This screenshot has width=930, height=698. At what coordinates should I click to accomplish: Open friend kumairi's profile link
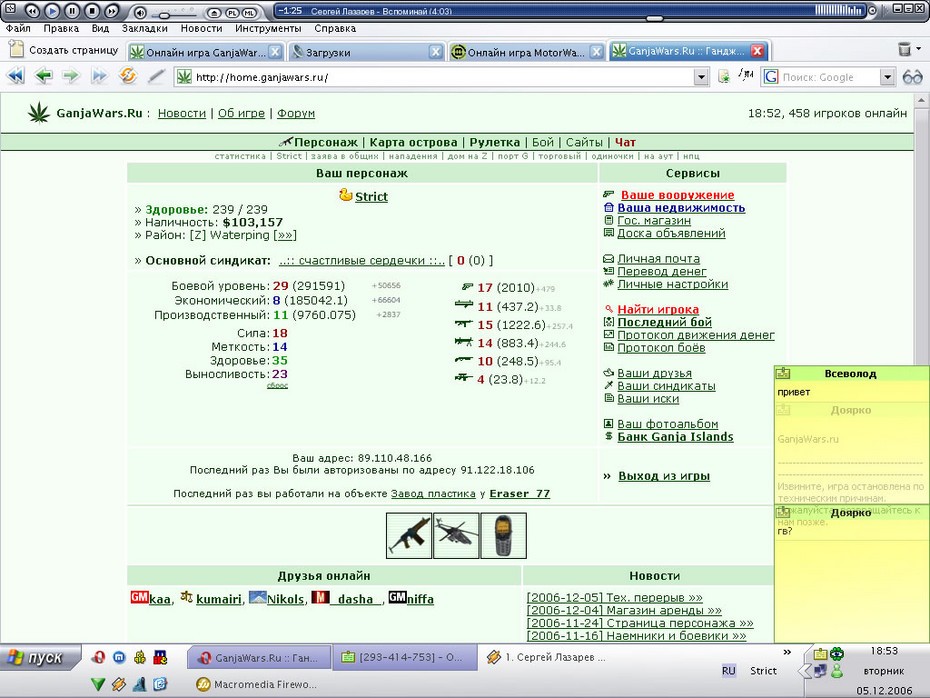(x=218, y=600)
